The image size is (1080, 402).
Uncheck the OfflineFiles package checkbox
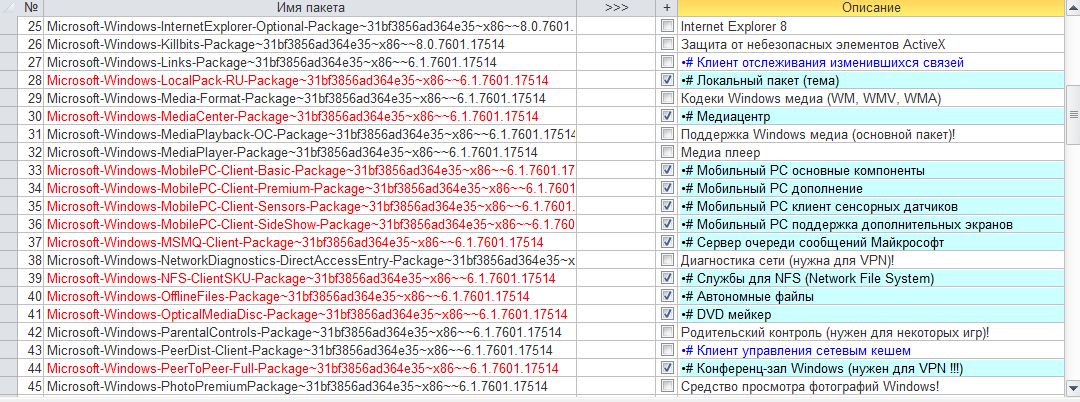[x=666, y=296]
